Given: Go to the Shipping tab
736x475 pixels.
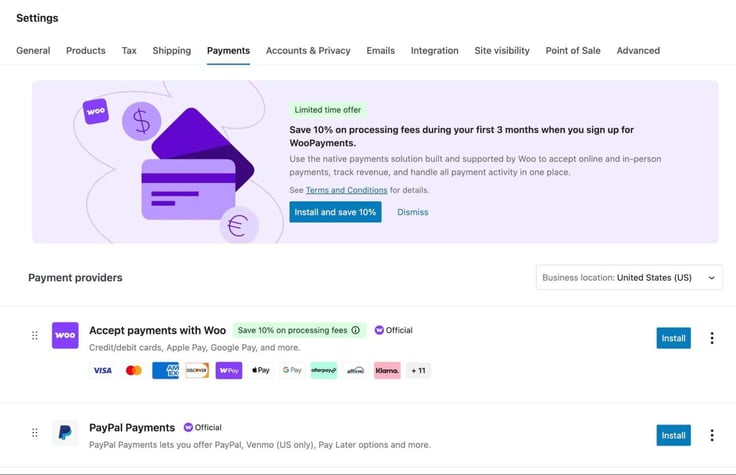Looking at the screenshot, I should tap(171, 51).
